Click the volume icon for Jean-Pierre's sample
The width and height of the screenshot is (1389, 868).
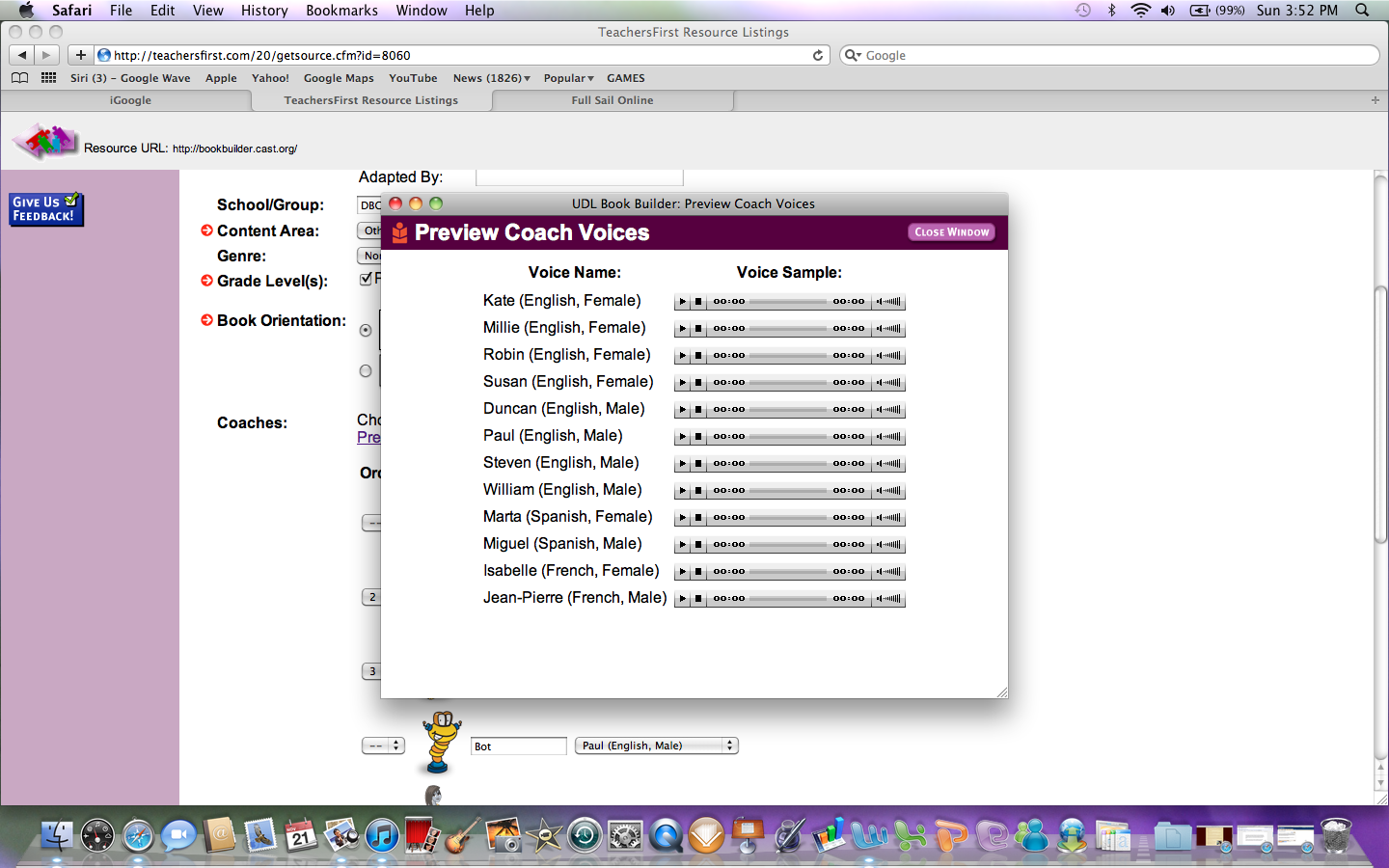tap(888, 599)
